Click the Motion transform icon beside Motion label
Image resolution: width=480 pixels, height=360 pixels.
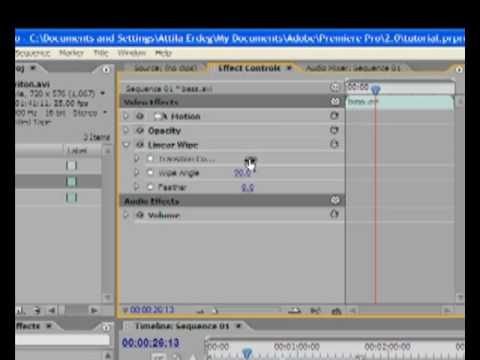pos(160,116)
